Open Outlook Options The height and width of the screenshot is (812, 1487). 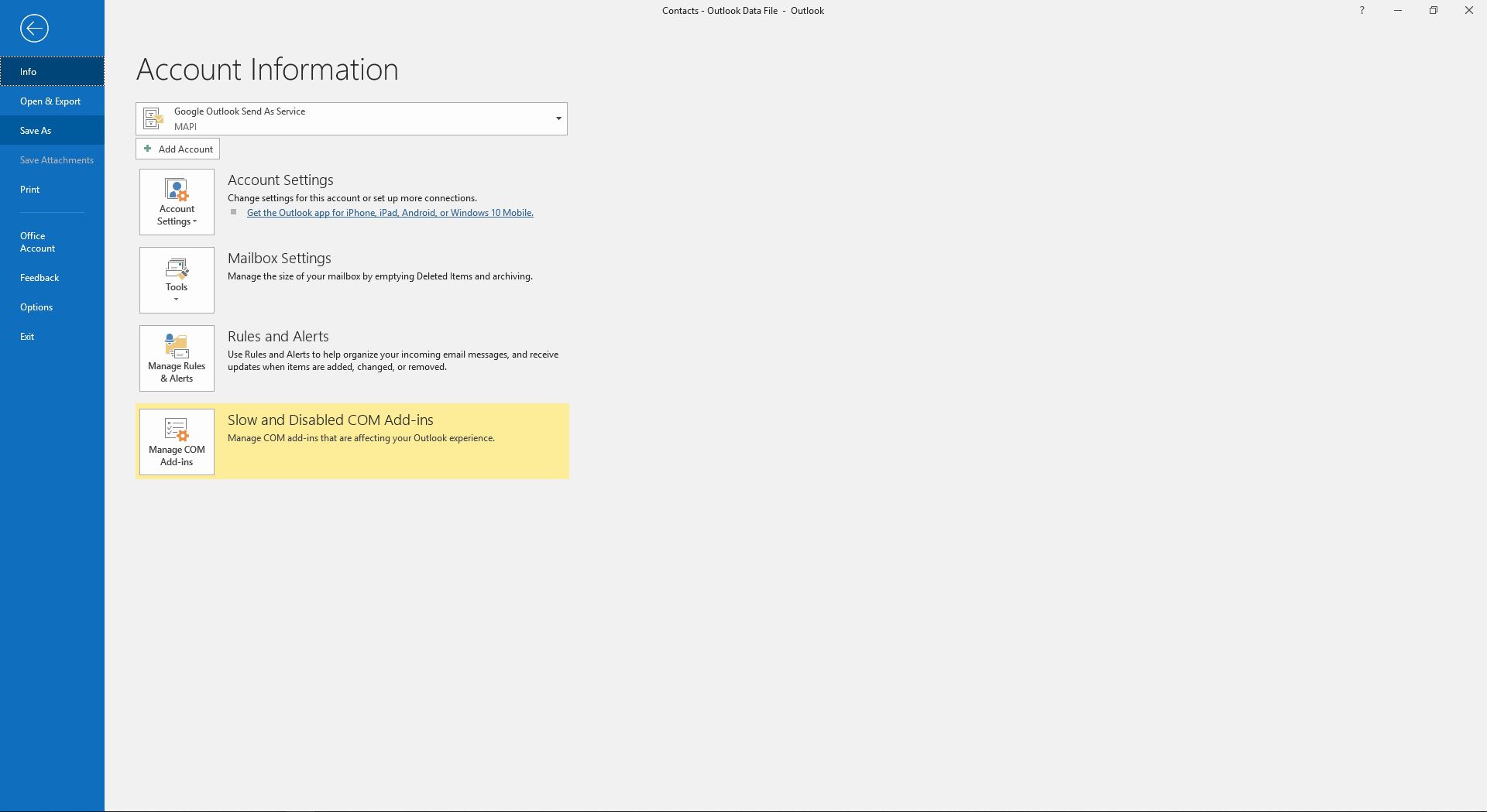point(52,307)
